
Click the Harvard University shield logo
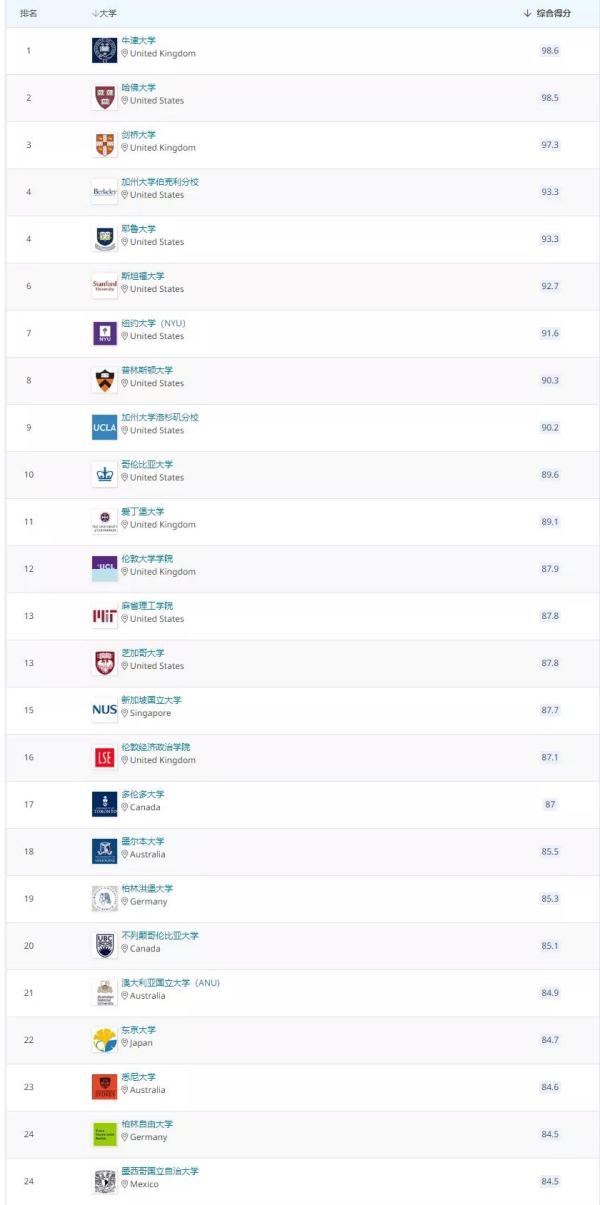tap(105, 97)
